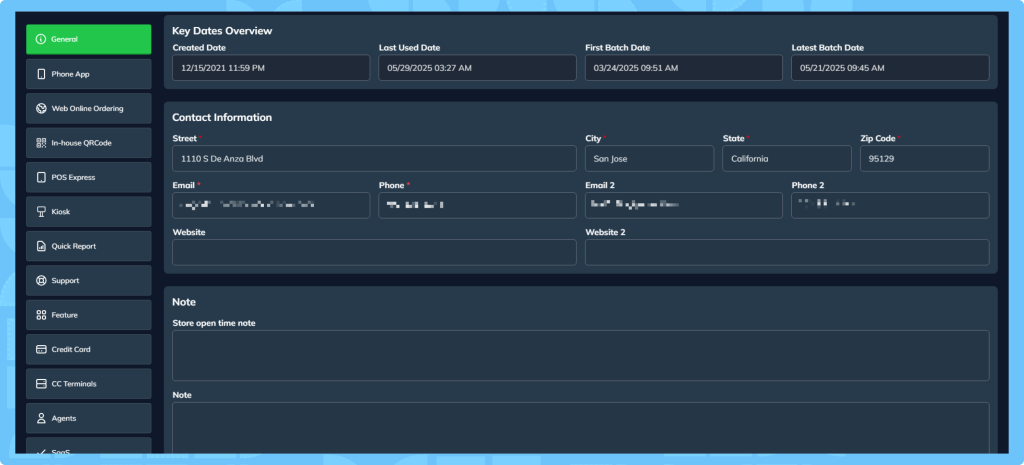Focus the Phone 2 input field
This screenshot has height=465, width=1024.
(x=890, y=205)
